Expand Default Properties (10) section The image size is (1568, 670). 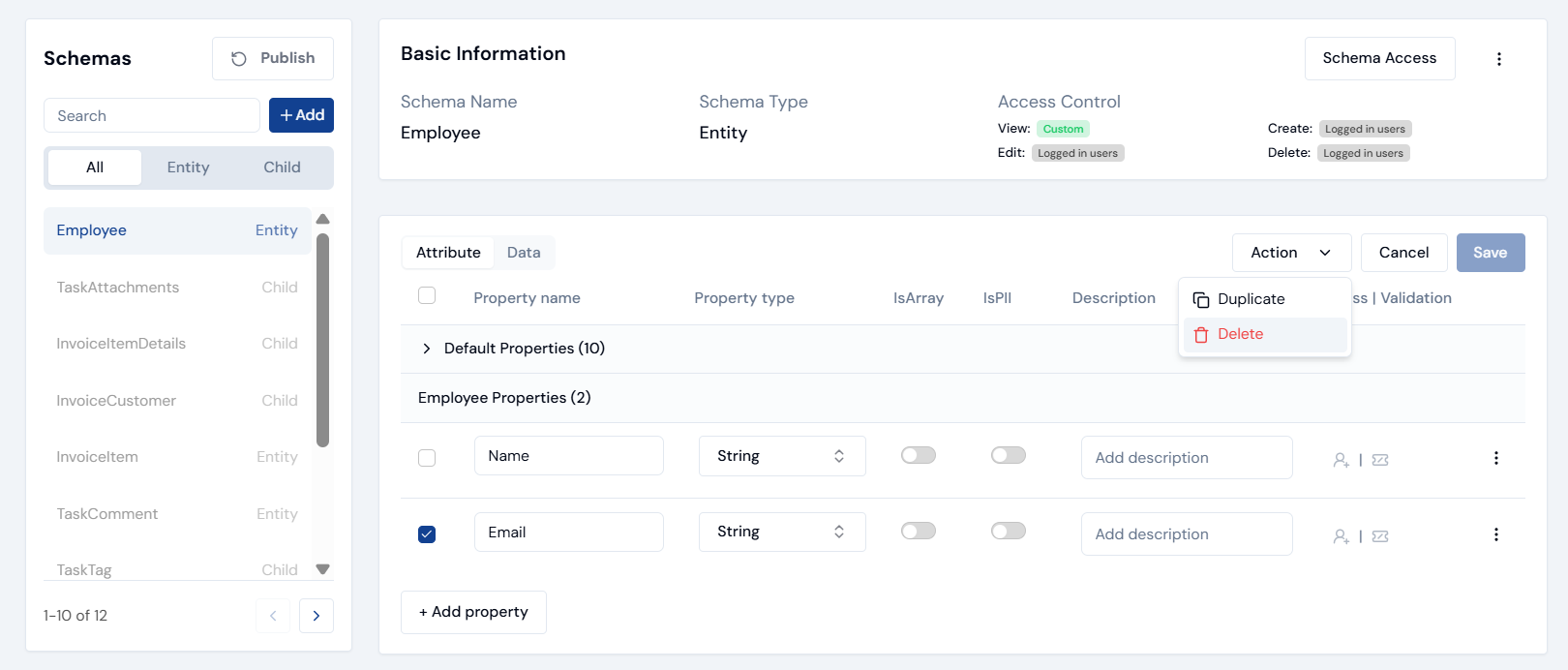[427, 349]
